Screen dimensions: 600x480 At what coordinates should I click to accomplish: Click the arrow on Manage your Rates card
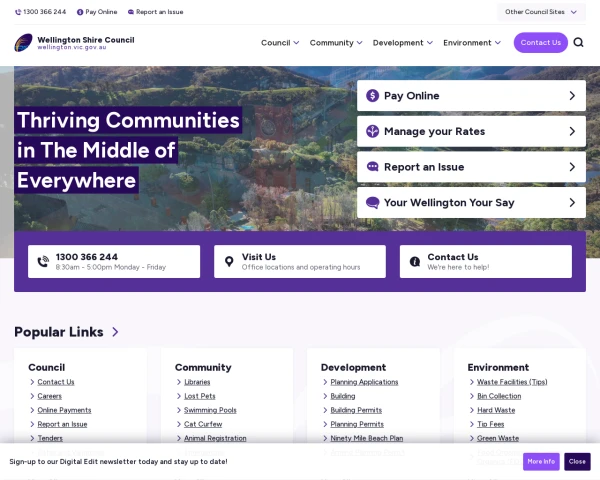pyautogui.click(x=572, y=131)
